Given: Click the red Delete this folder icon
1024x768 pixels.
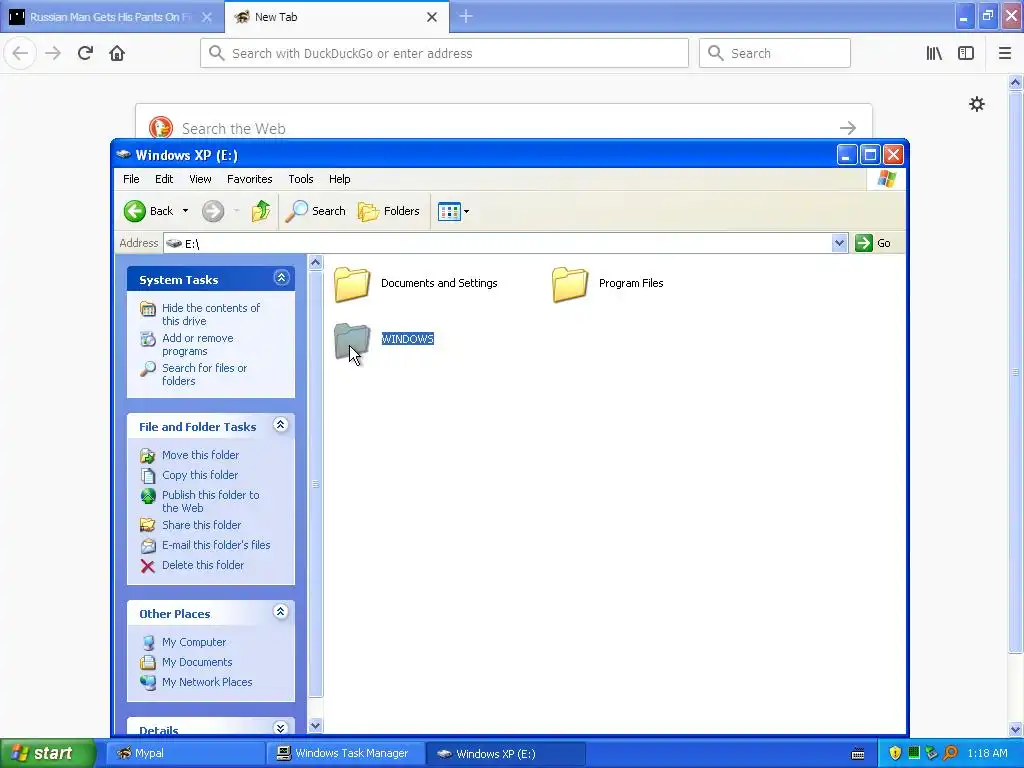Looking at the screenshot, I should (x=148, y=566).
